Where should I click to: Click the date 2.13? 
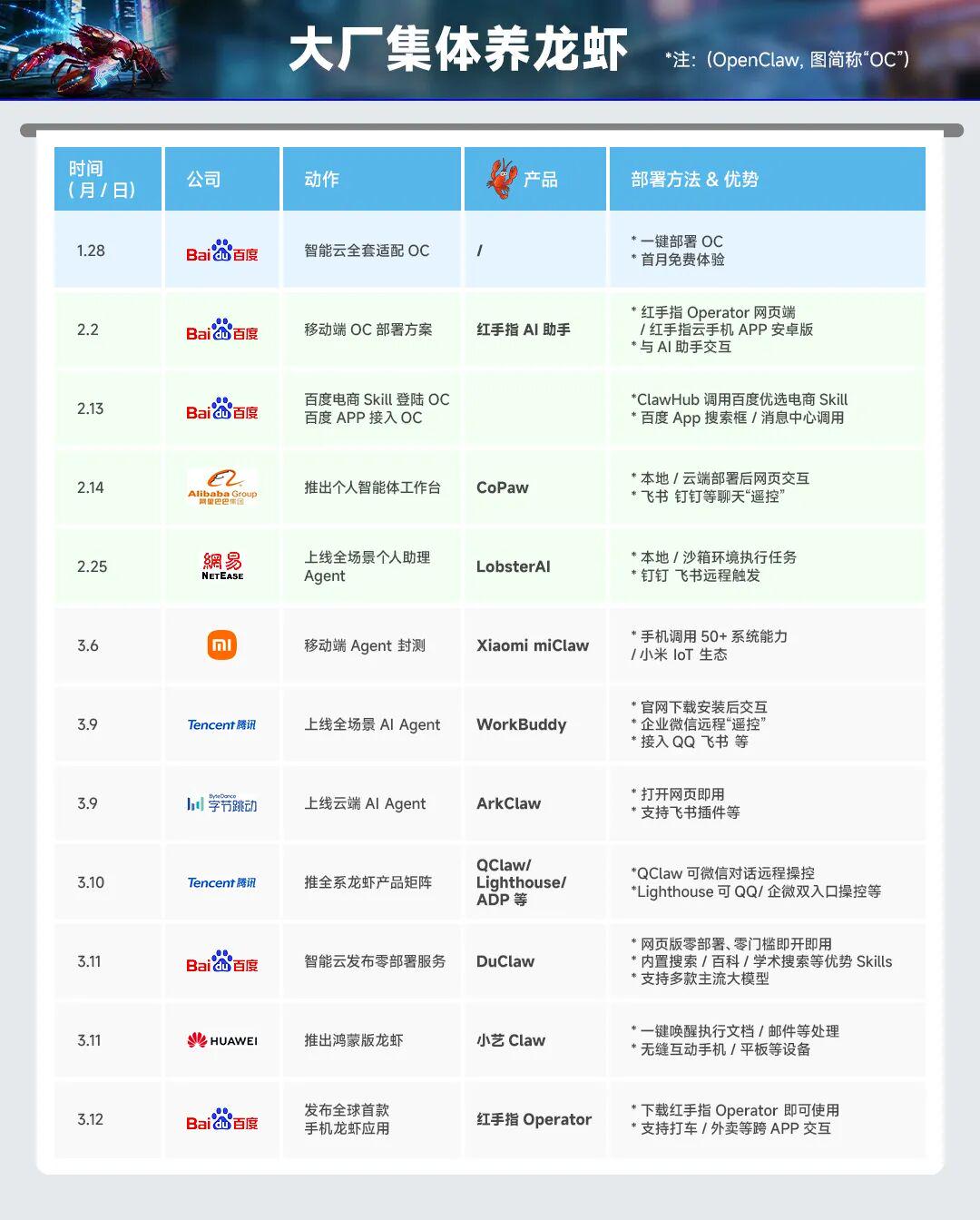pos(91,408)
